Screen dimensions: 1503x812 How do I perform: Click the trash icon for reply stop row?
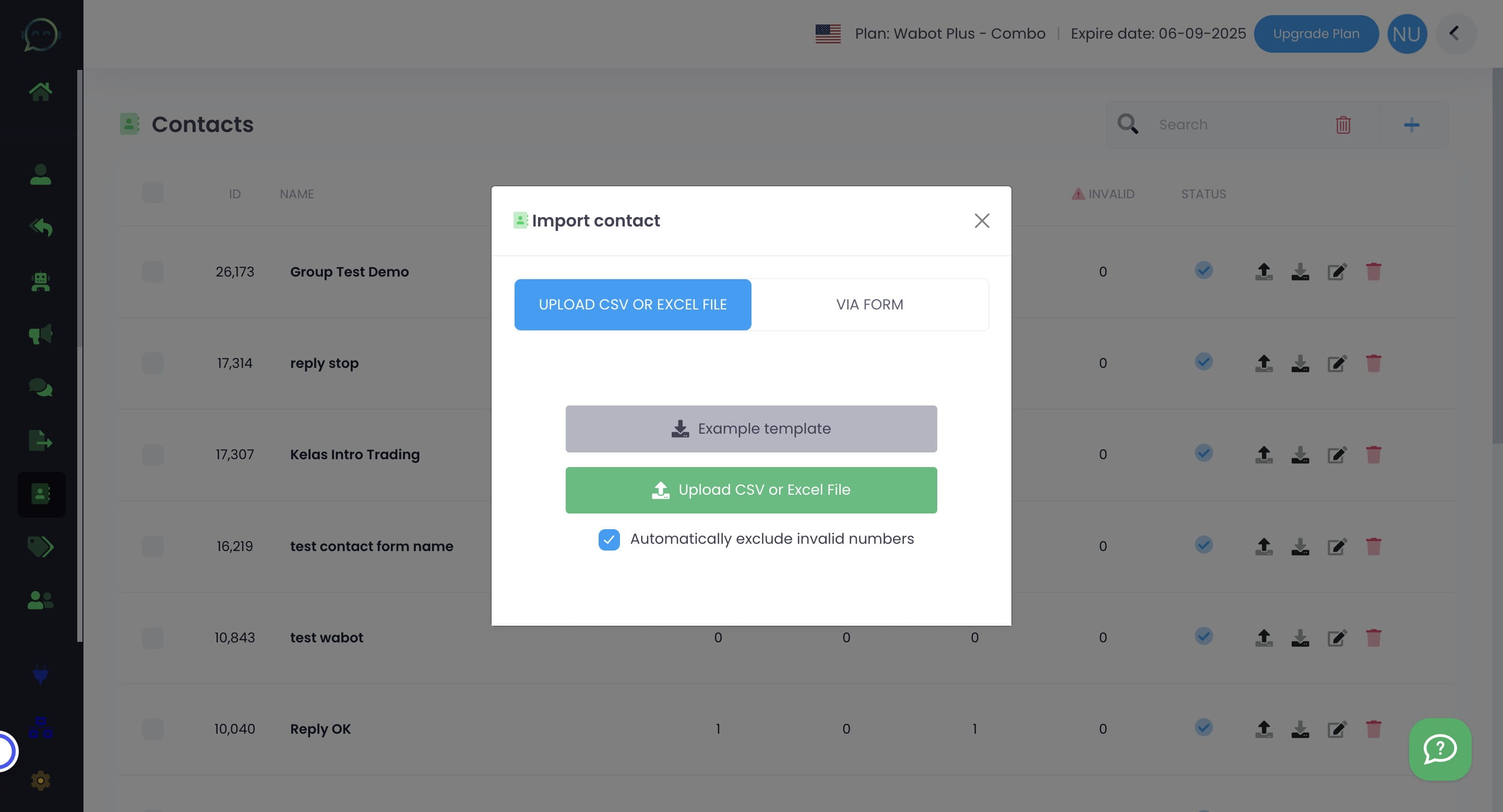tap(1374, 363)
